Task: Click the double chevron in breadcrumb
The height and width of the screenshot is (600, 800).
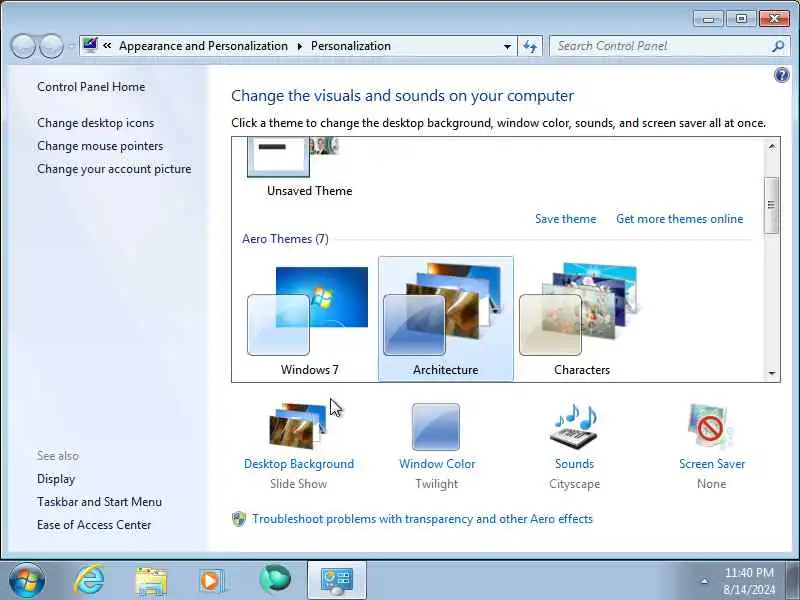Action: tap(107, 46)
